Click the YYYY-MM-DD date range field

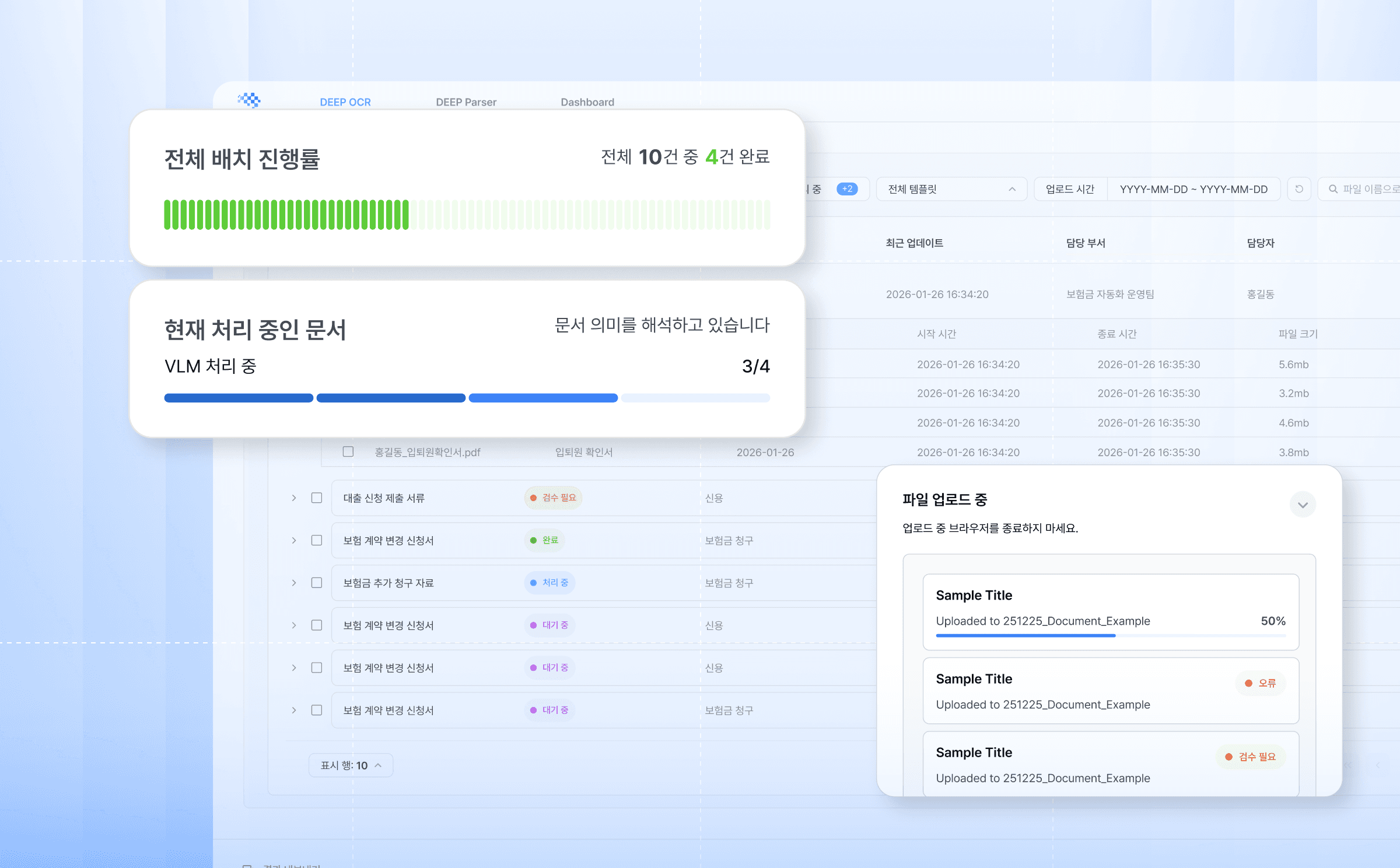point(1193,189)
